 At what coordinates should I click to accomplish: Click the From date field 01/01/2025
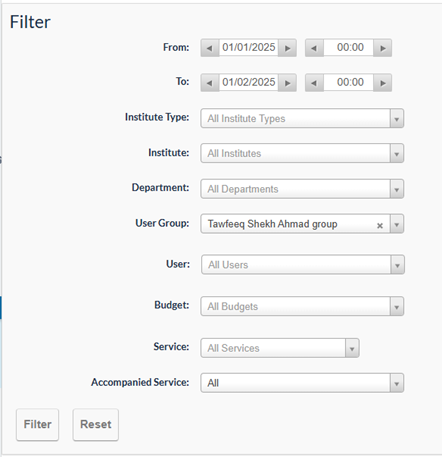[x=249, y=48]
